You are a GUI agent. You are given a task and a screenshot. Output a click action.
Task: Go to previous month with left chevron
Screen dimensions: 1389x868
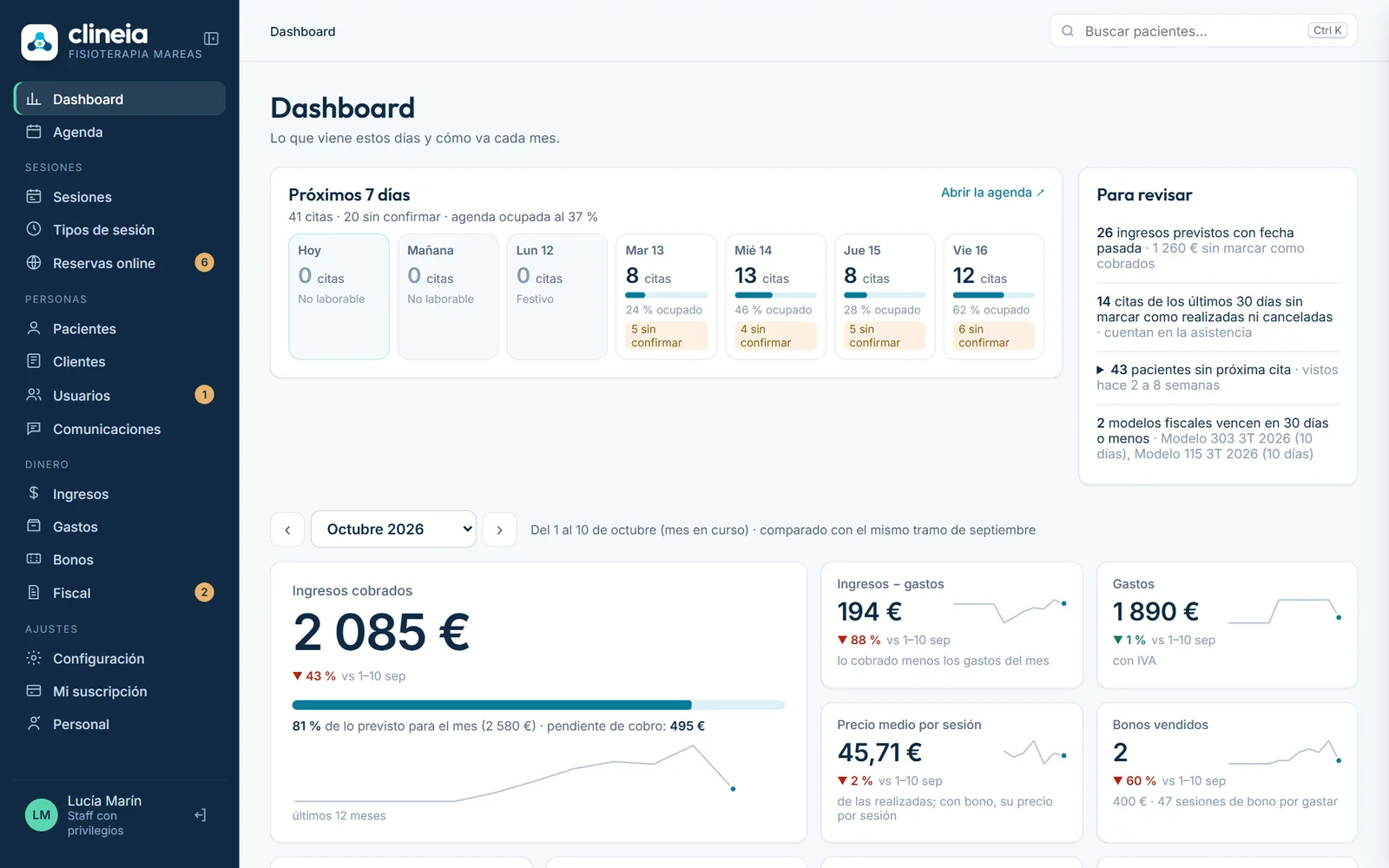click(287, 529)
